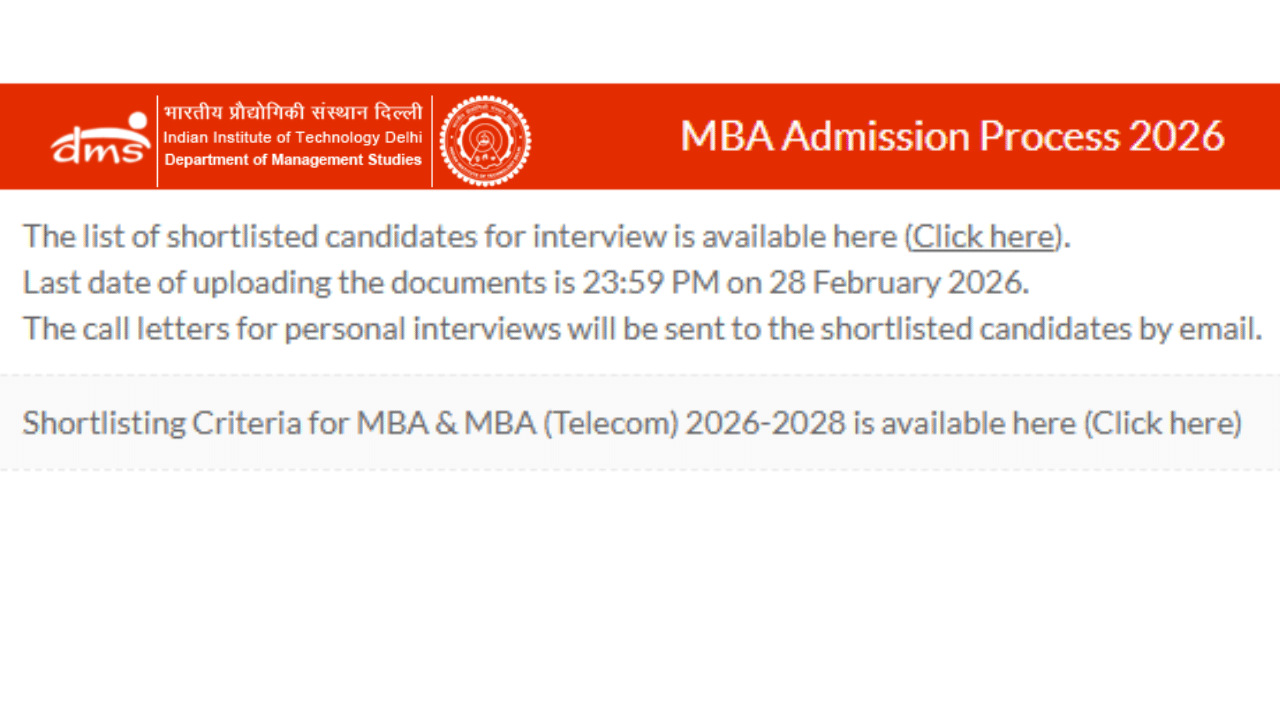Click the Hindi institute name text in header
Viewport: 1280px width, 720px height.
tap(294, 112)
